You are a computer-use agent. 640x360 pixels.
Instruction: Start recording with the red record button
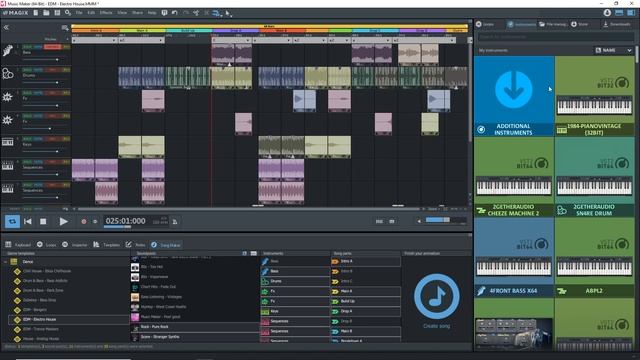tap(84, 221)
